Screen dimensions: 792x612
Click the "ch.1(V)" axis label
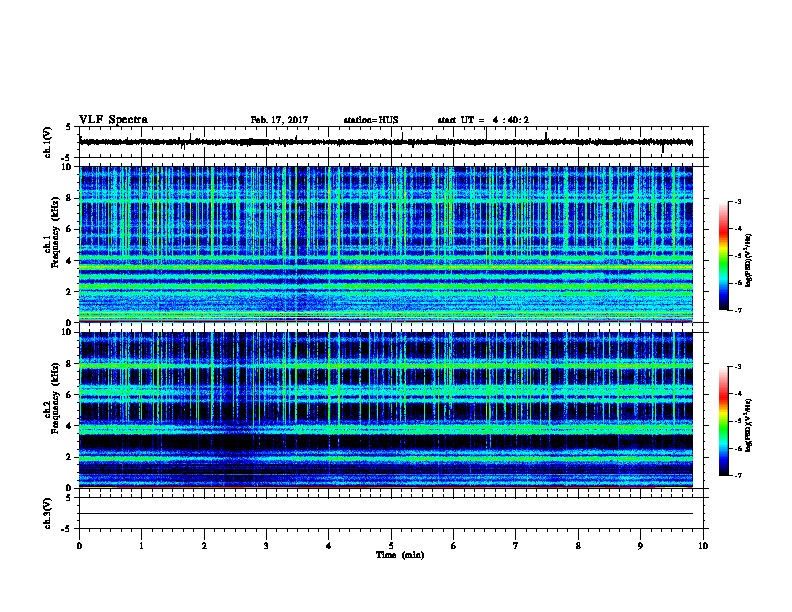click(x=48, y=142)
